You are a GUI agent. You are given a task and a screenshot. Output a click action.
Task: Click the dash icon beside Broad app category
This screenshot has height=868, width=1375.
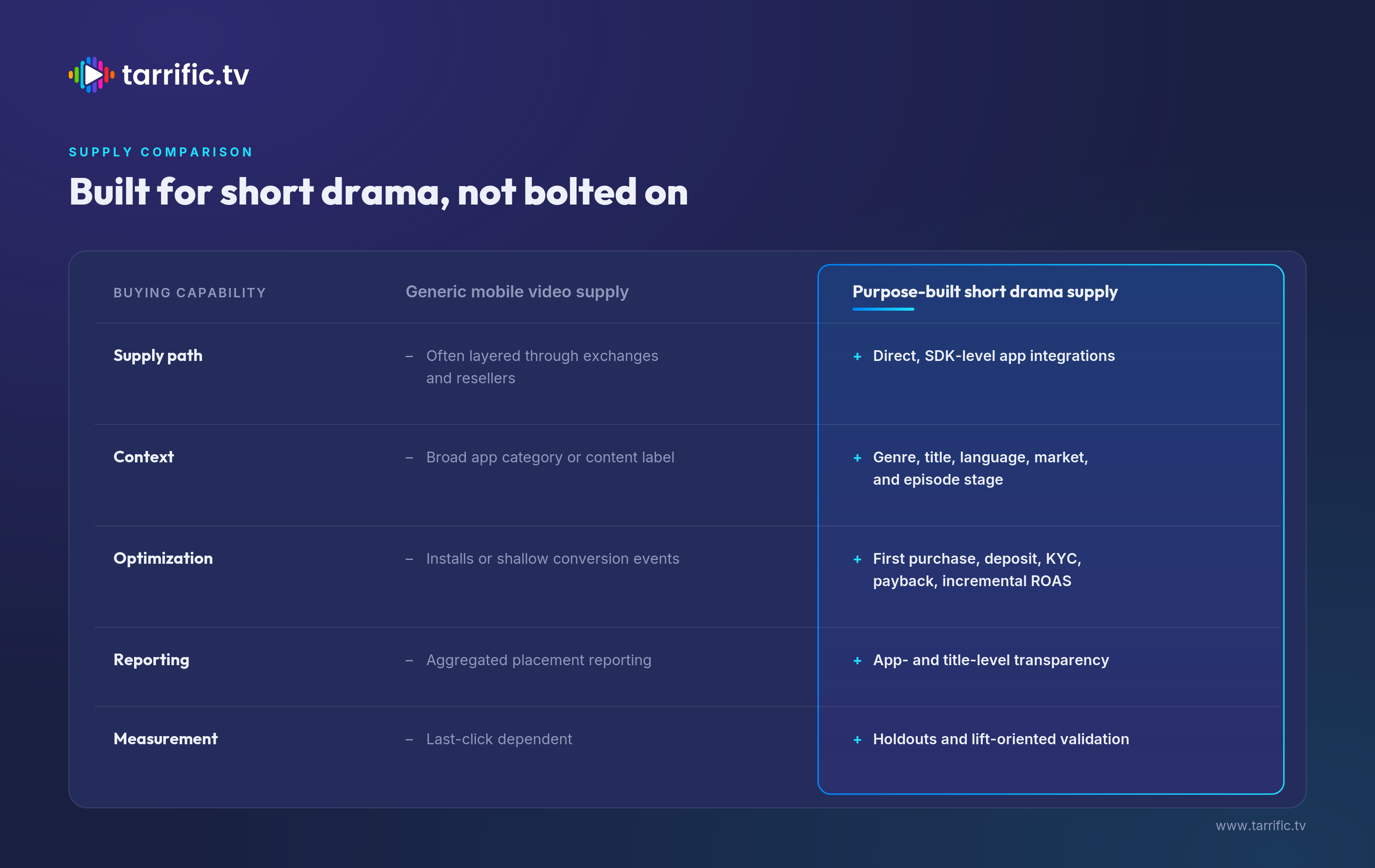point(409,458)
